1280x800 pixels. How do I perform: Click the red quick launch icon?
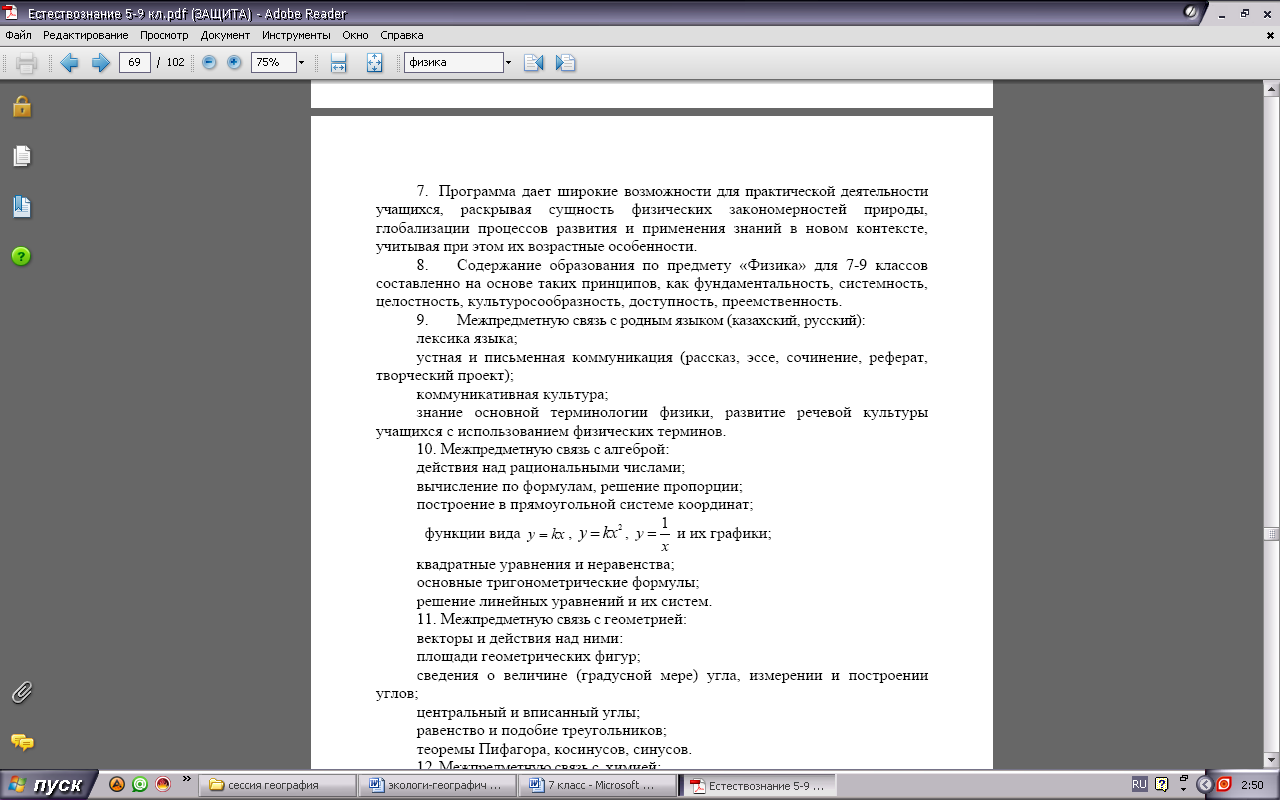[163, 785]
